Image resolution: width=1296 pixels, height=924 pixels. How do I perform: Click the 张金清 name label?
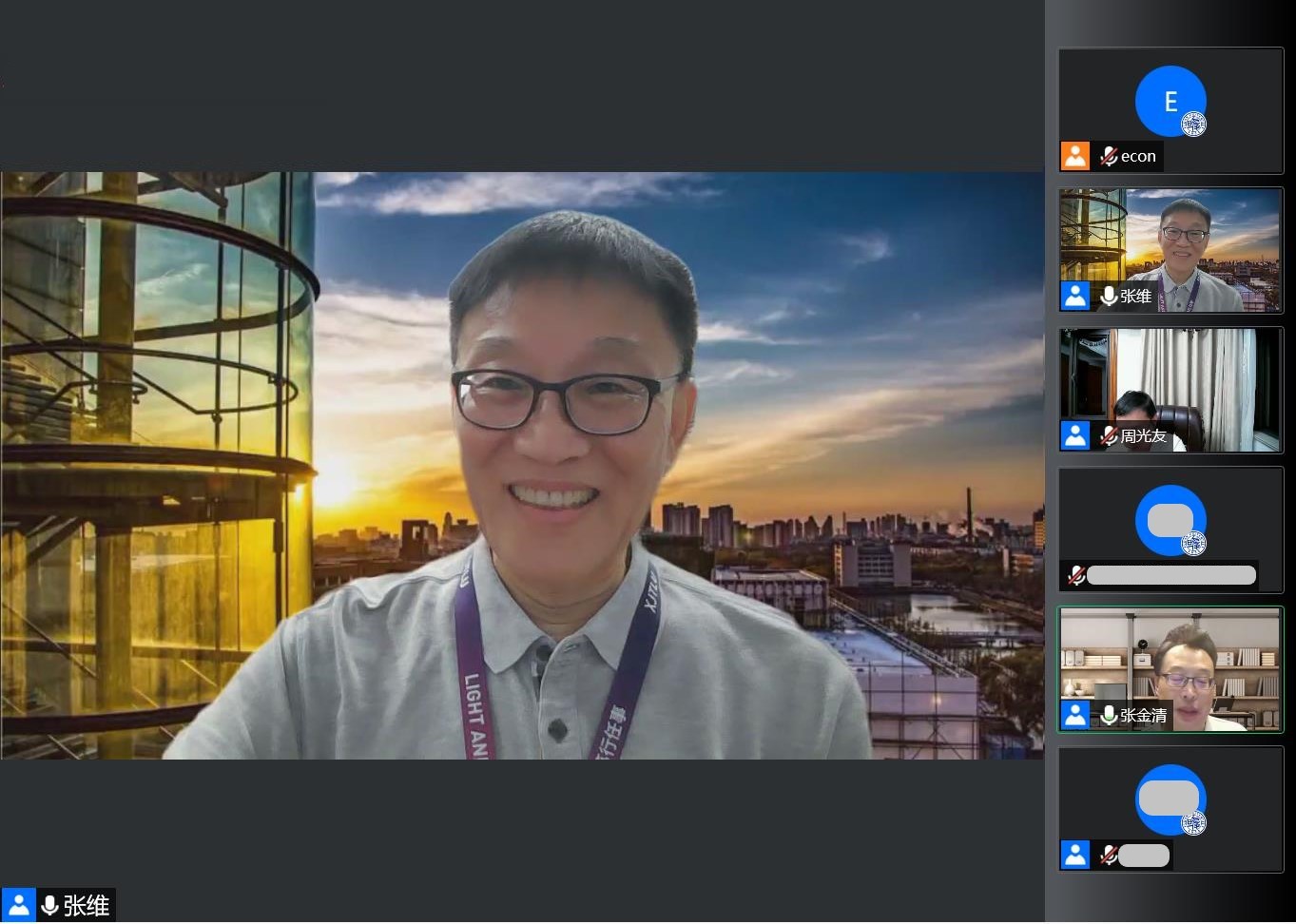click(x=1143, y=715)
